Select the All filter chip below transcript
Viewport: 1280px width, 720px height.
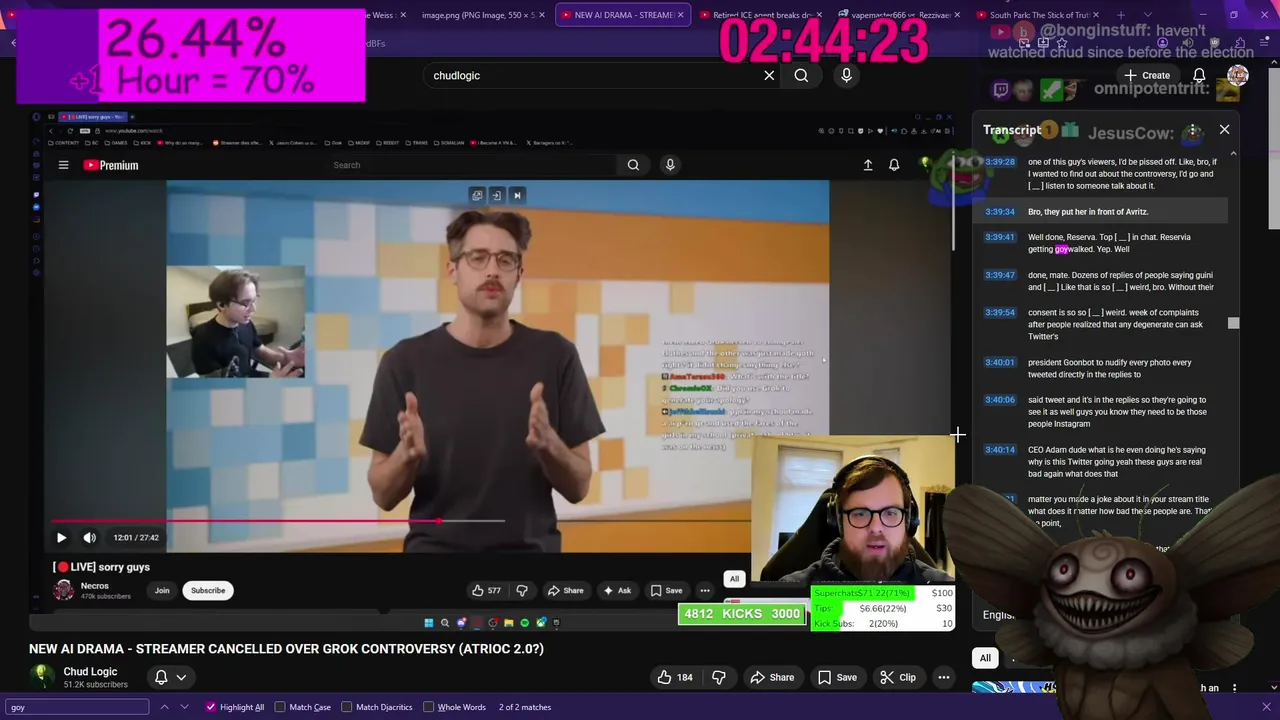click(985, 658)
